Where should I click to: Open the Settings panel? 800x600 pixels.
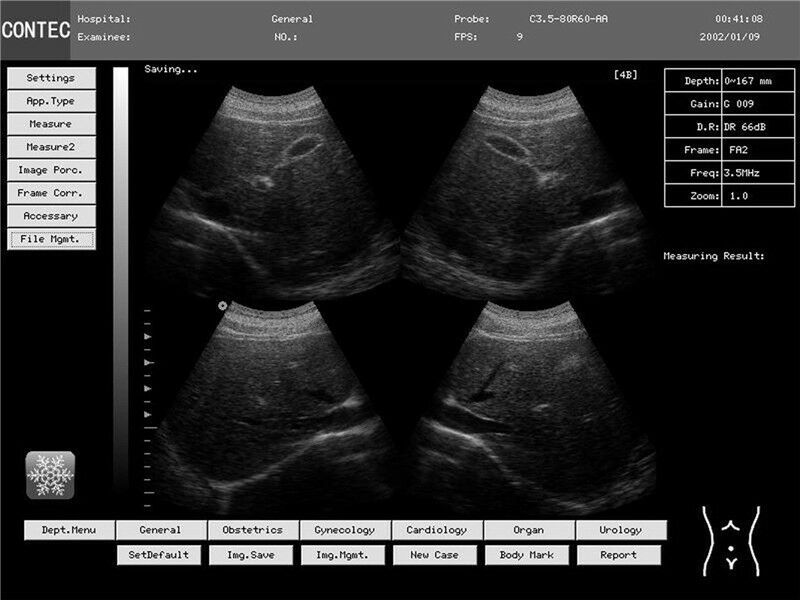tap(51, 77)
